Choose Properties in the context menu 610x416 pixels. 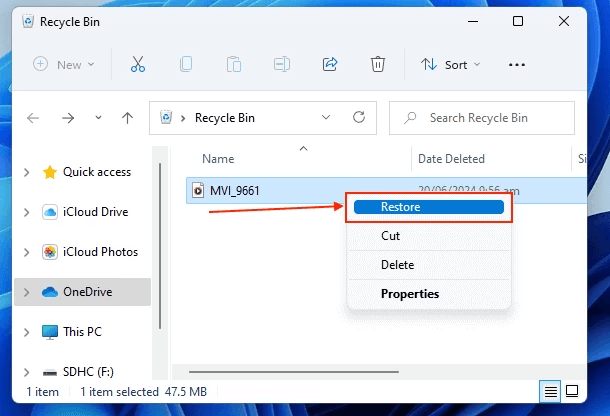(409, 294)
